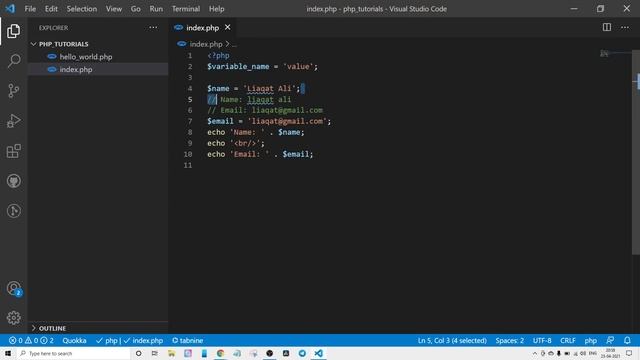Click the index.php check status item
The image size is (640, 360).
click(143, 340)
